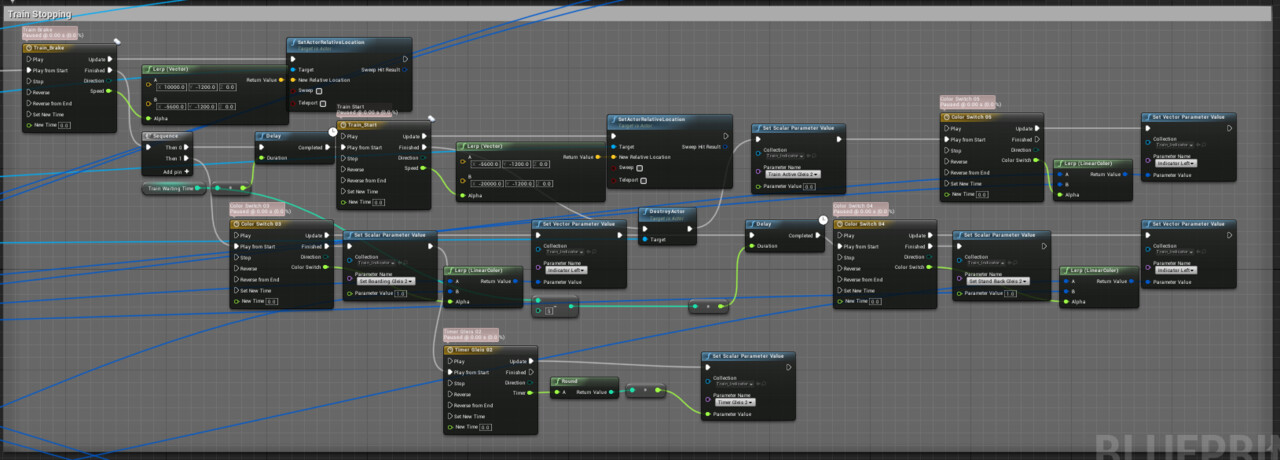Click Finished output pin on Train_Brake
The image size is (1280, 460).
(111, 70)
